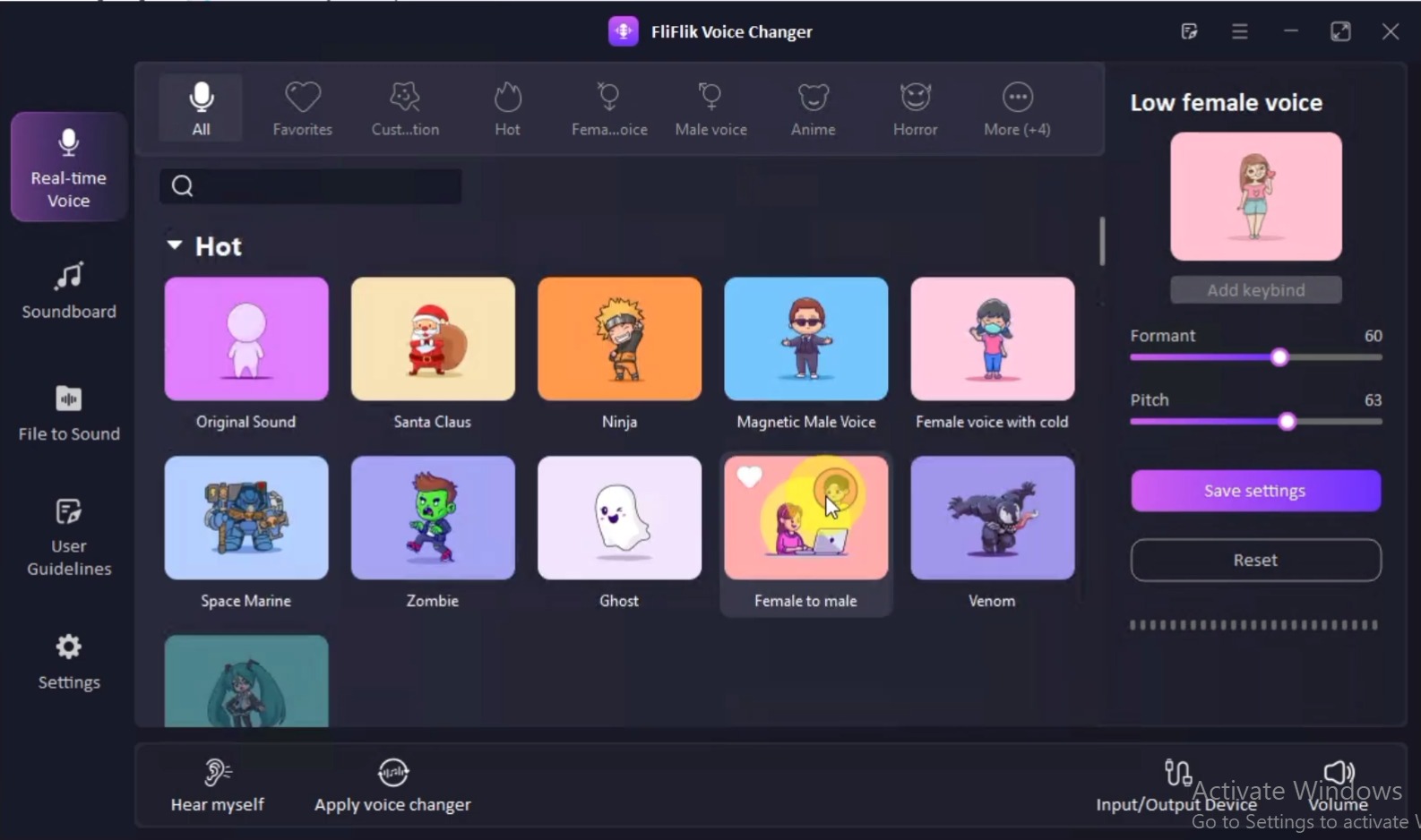1421x840 pixels.
Task: Select the Female to male voice
Action: (806, 533)
